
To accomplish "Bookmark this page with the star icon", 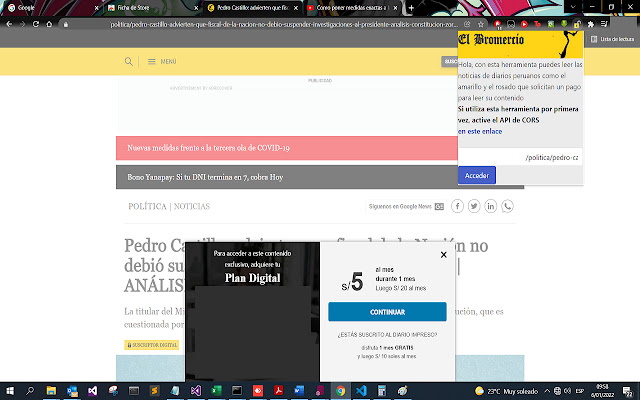I will coord(481,24).
